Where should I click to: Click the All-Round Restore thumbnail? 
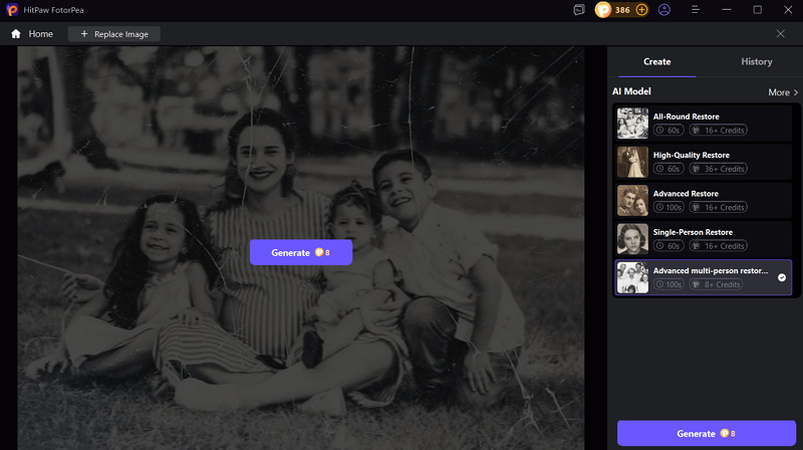632,123
